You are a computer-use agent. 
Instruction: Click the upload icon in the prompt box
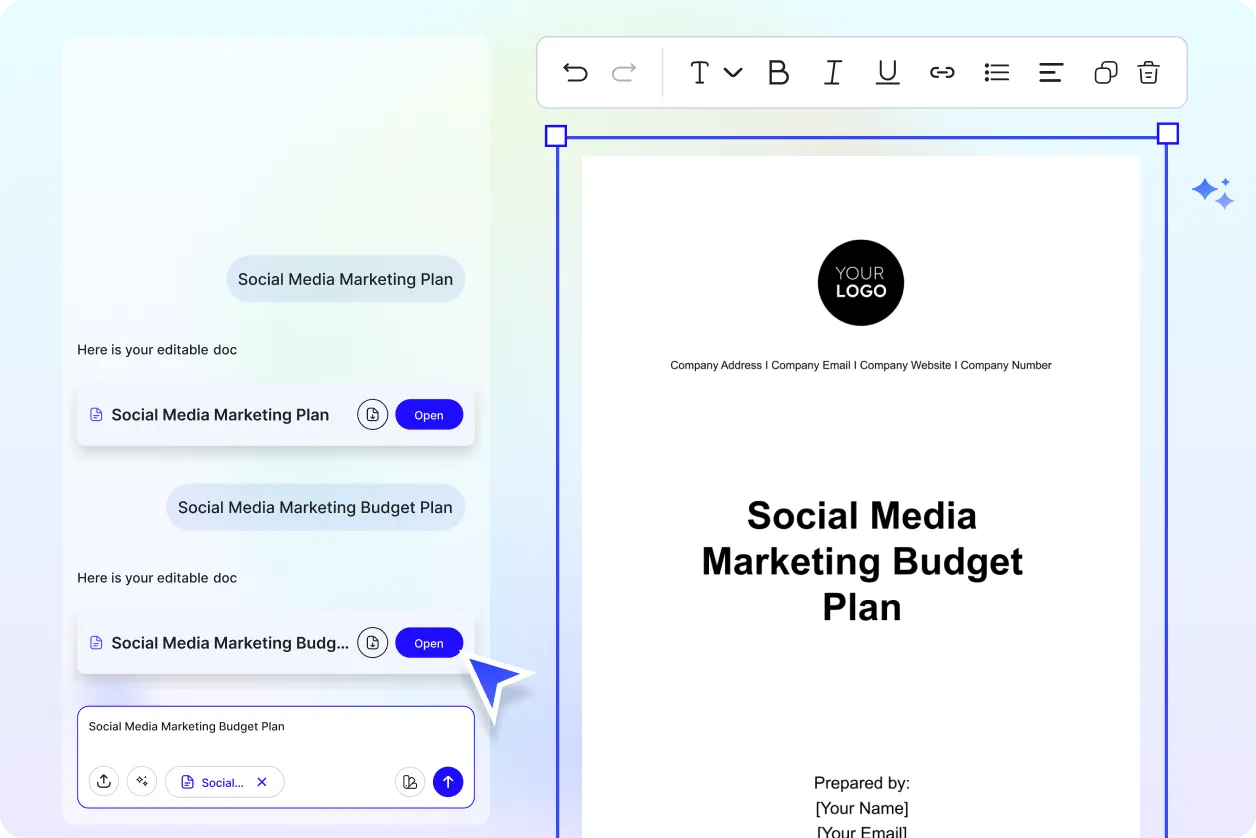pos(104,782)
